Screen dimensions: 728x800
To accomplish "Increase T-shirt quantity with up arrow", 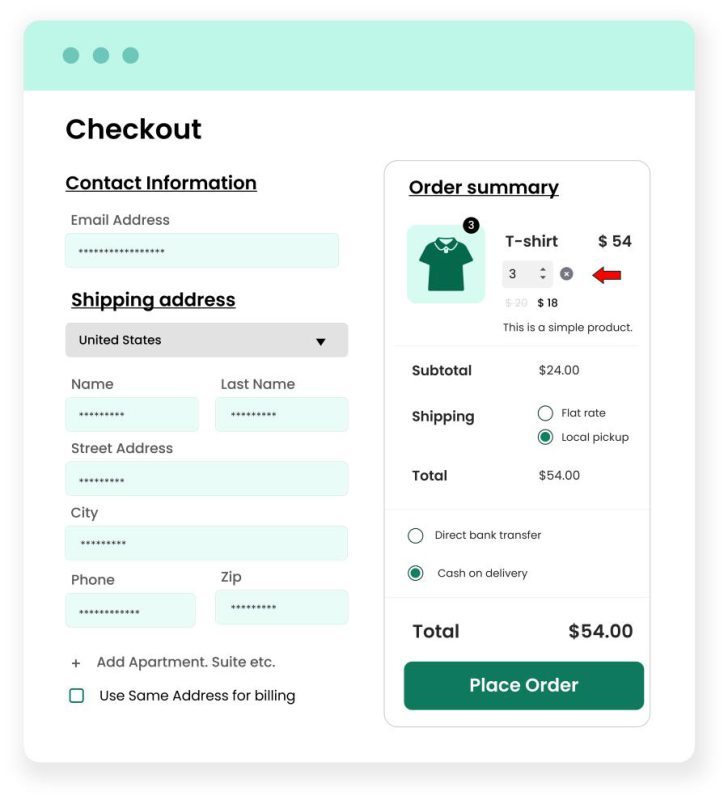I will point(543,269).
